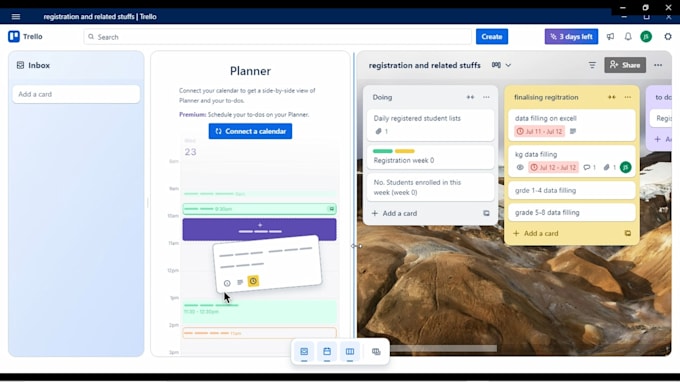This screenshot has height=382, width=680.
Task: Toggle Planner panel in bottom switcher
Action: click(327, 352)
